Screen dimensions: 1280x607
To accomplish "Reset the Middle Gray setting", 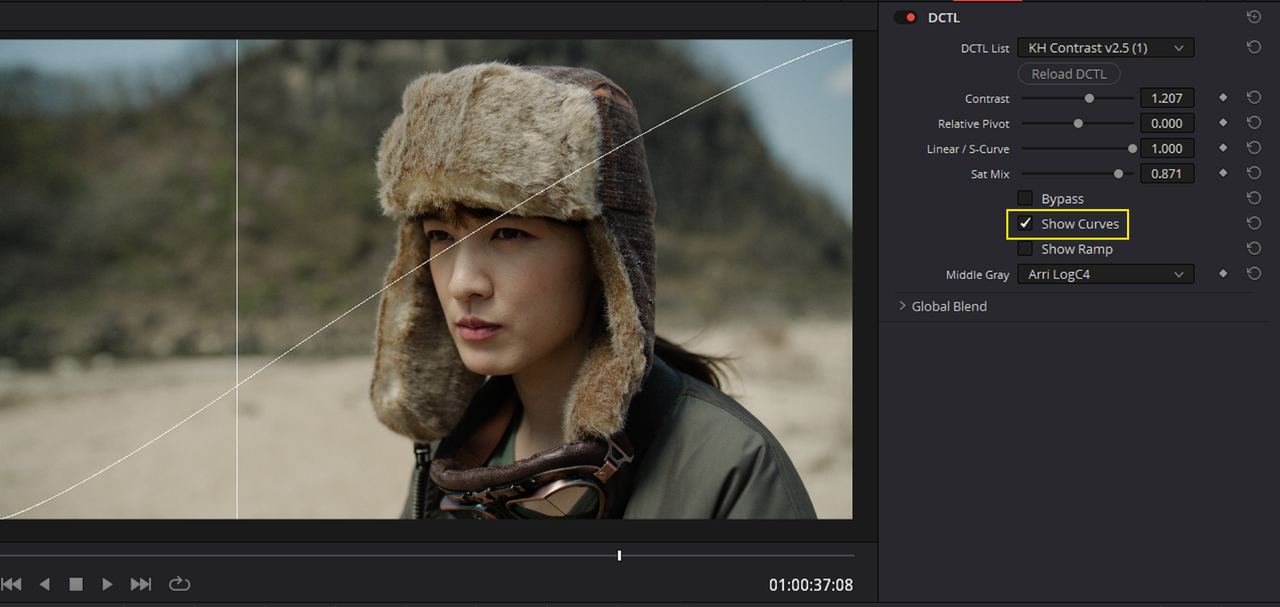I will pos(1254,273).
